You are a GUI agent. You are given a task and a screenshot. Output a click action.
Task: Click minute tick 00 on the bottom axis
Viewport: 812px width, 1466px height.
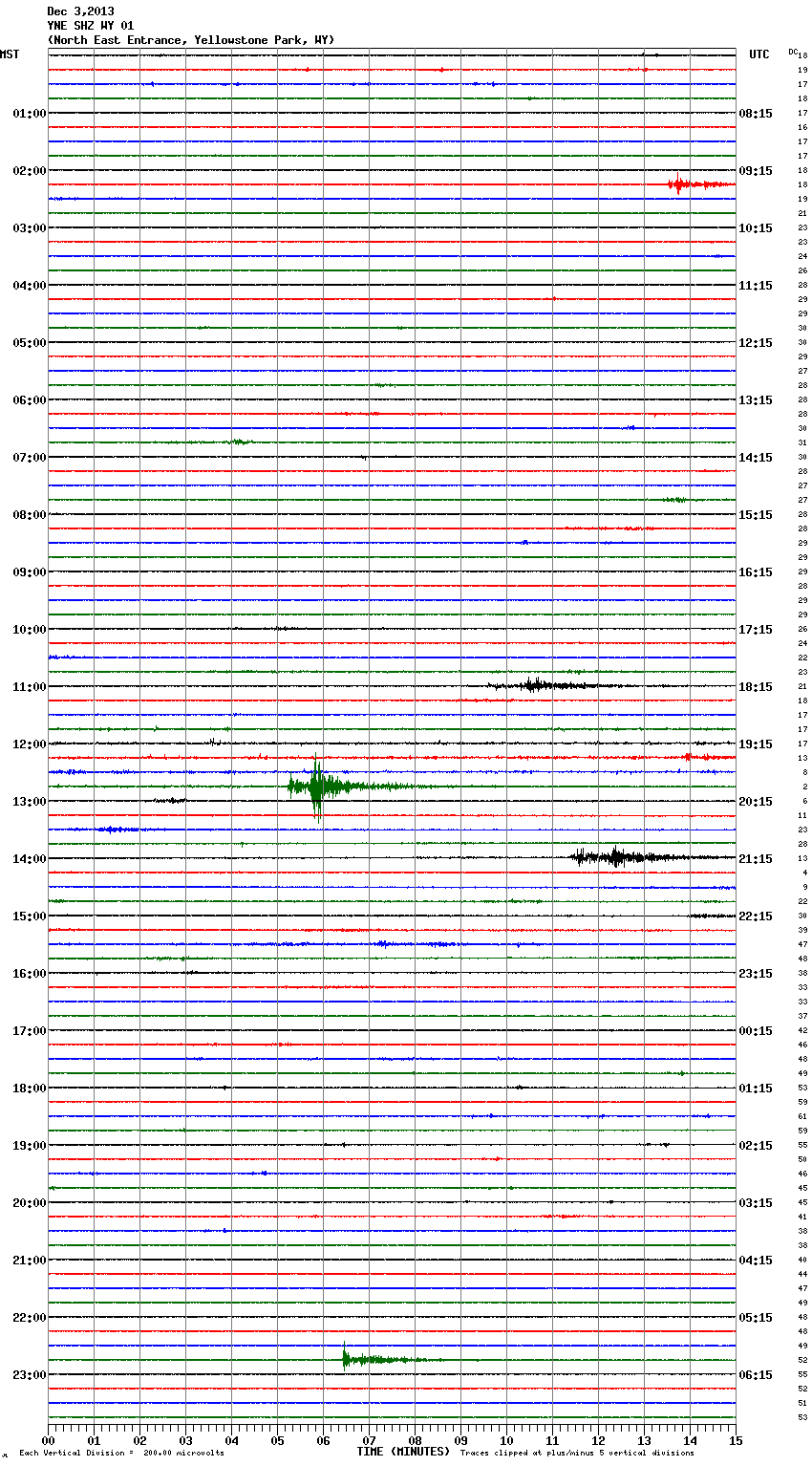tap(48, 1440)
